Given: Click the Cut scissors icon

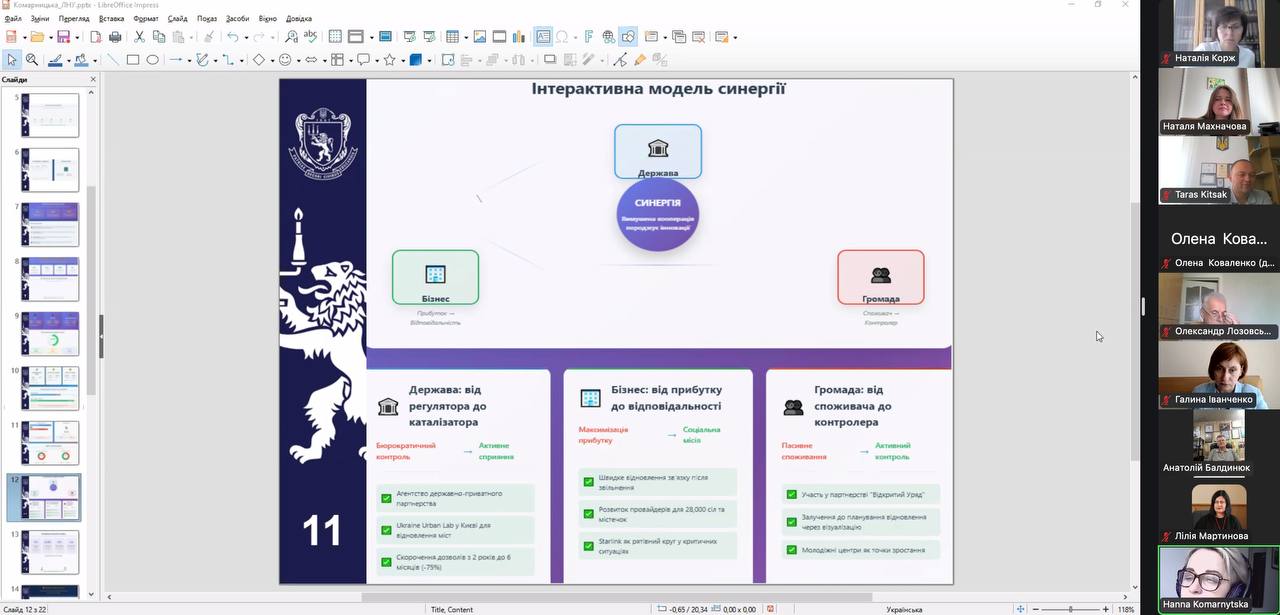Looking at the screenshot, I should [x=140, y=37].
